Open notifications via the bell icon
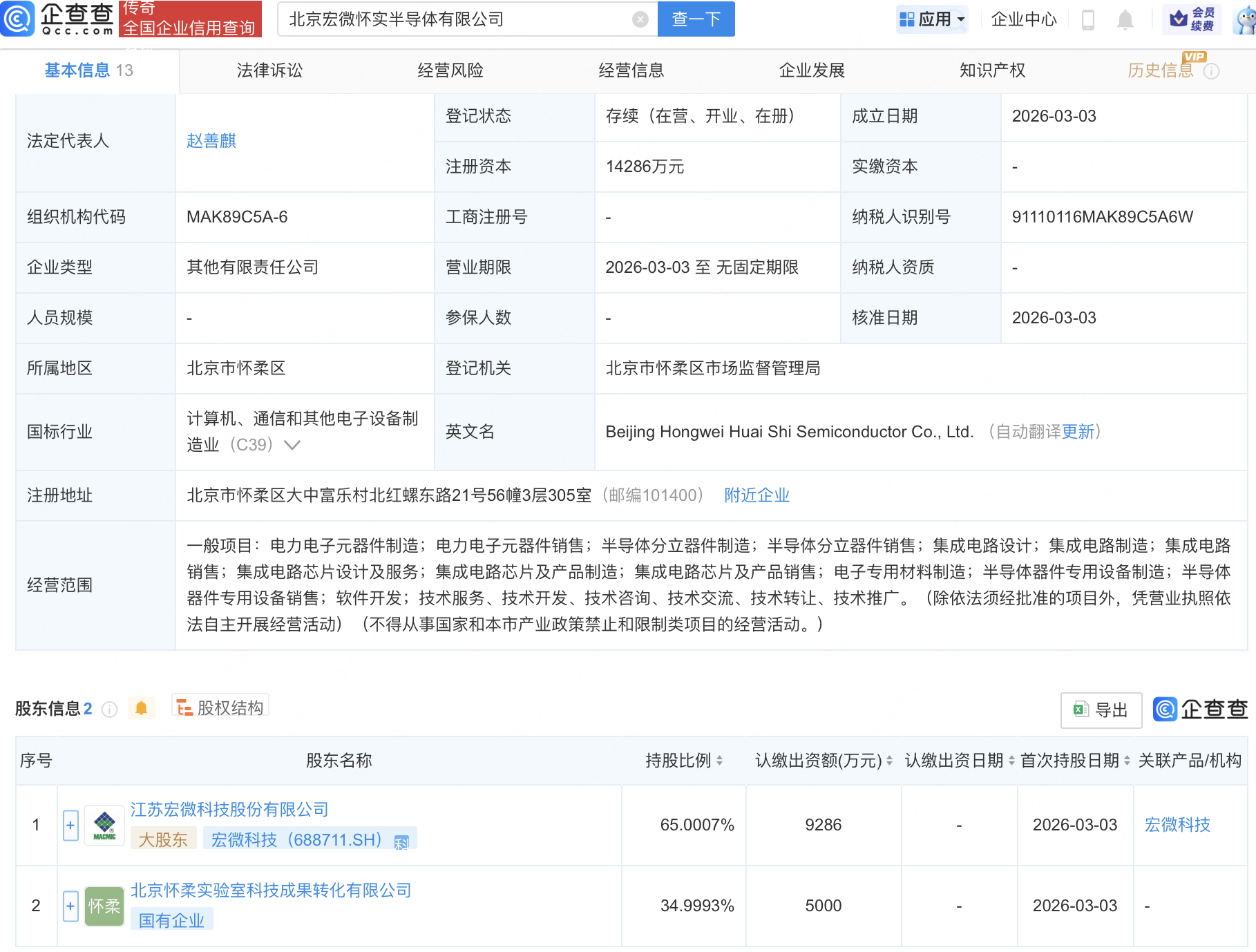Screen dimensions: 1256x952 1125,19
